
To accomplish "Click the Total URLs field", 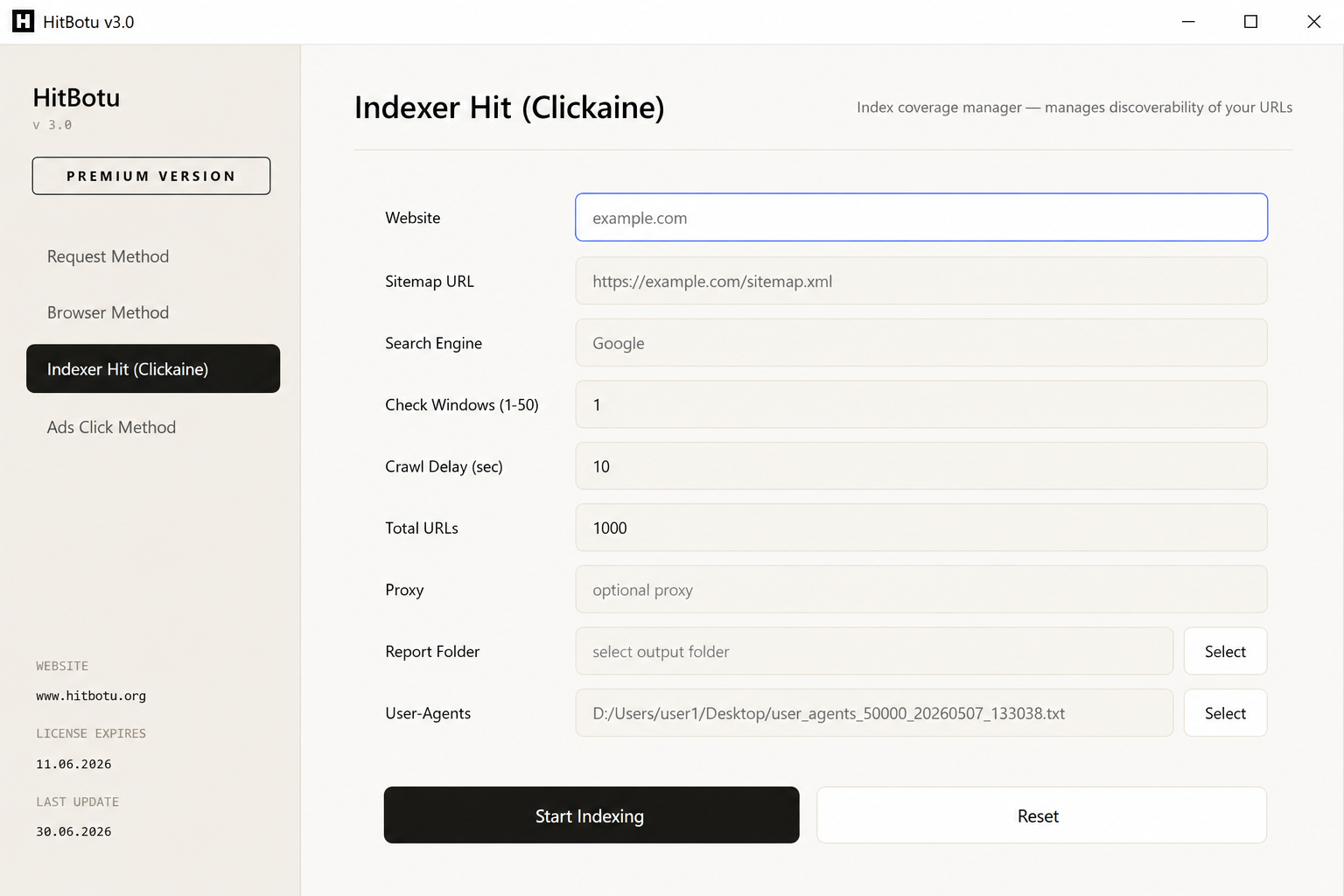I will pyautogui.click(x=921, y=528).
